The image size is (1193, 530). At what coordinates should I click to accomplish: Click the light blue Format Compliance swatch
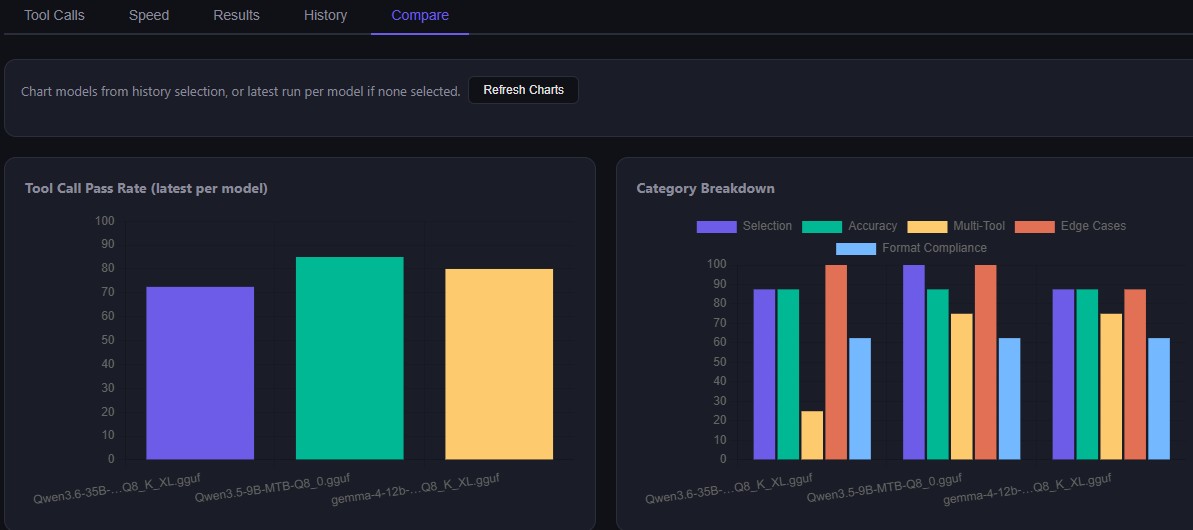pos(857,249)
